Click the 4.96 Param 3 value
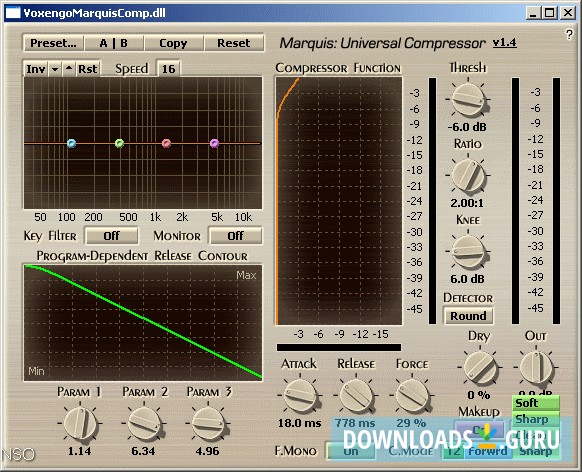582x472 pixels. coord(207,451)
